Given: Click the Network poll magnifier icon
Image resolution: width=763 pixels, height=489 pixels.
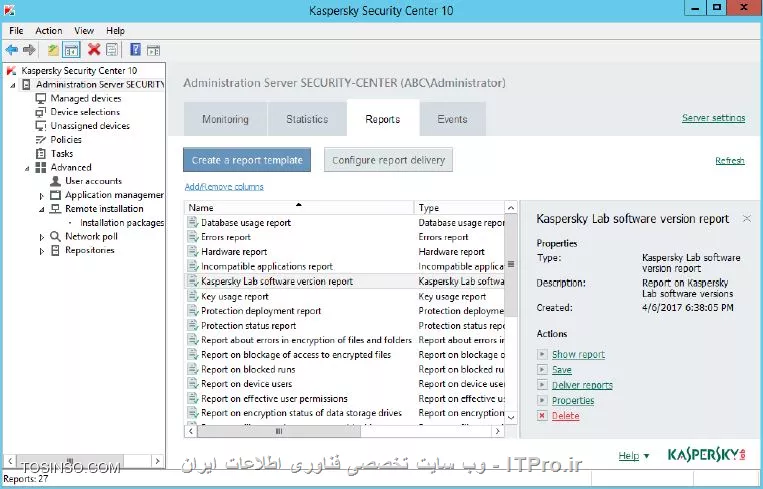Looking at the screenshot, I should [55, 236].
